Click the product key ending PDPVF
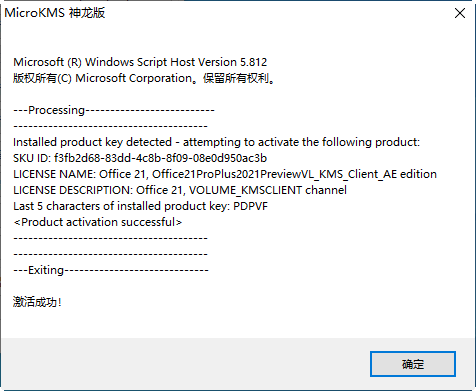476x391 pixels. [250, 206]
